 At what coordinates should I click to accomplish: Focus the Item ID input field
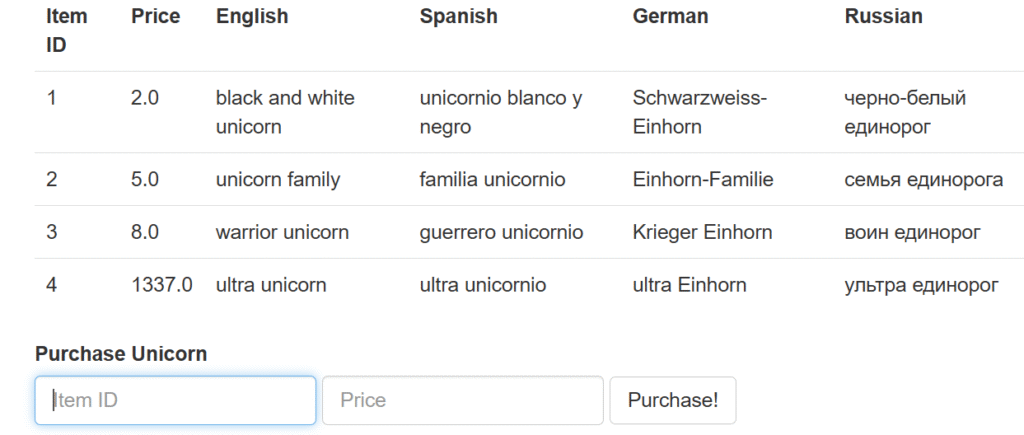tap(175, 400)
